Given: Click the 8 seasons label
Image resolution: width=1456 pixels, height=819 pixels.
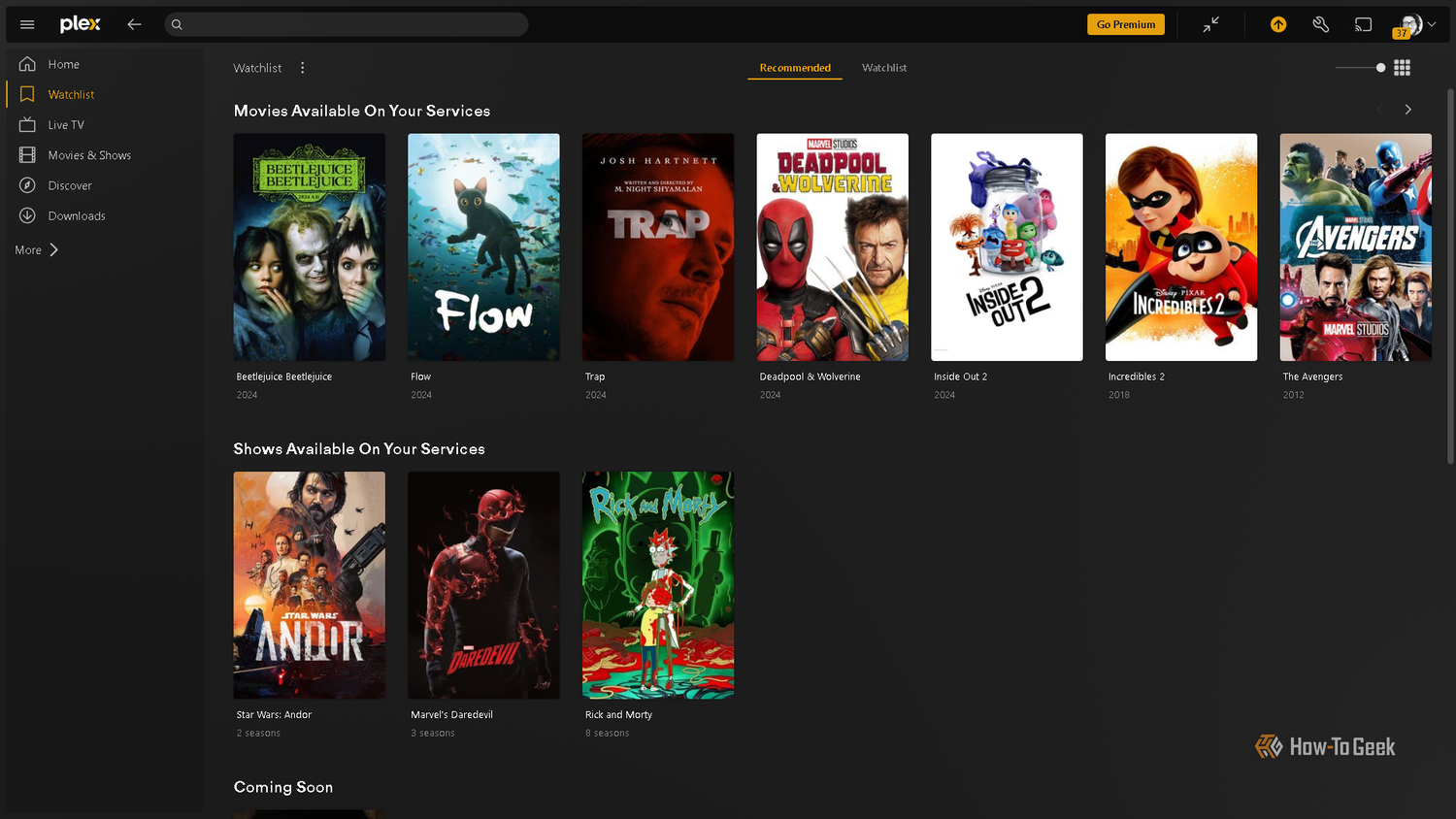Looking at the screenshot, I should 607,734.
